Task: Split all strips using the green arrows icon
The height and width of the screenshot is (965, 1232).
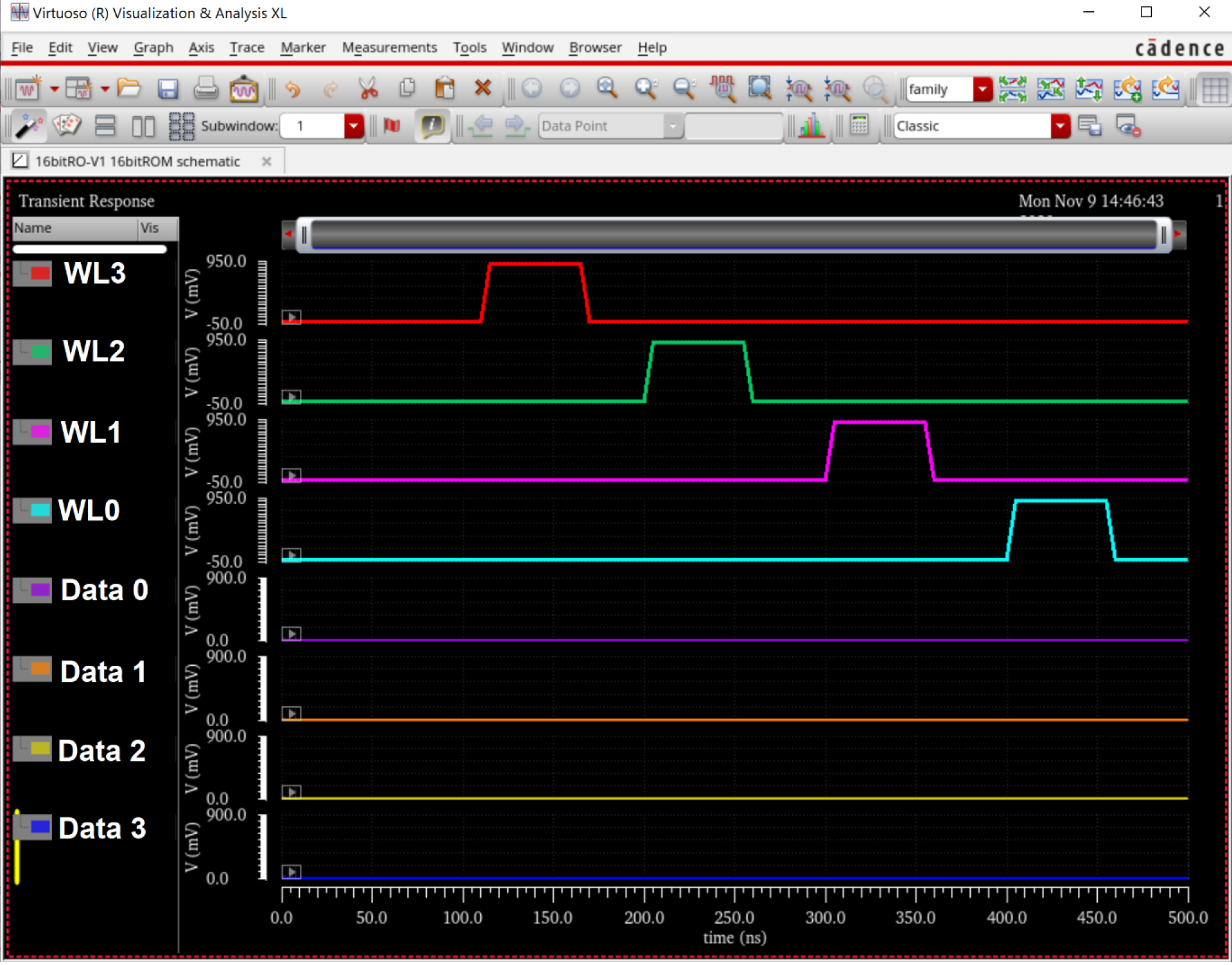Action: pos(1012,89)
